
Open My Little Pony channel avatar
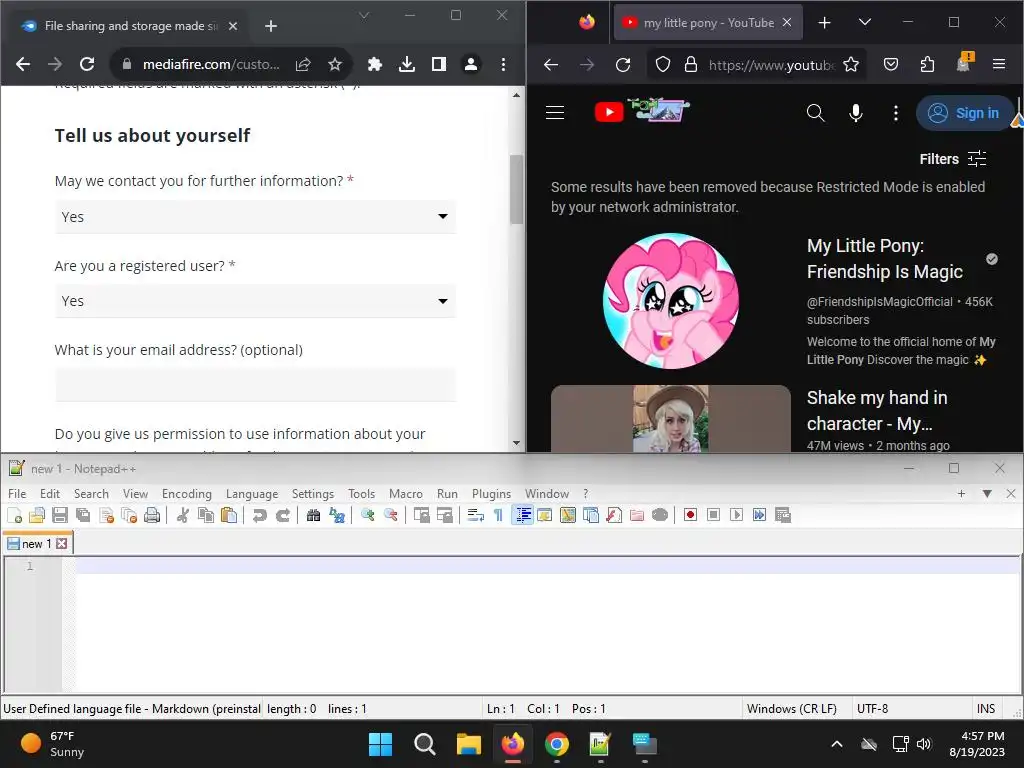[671, 300]
